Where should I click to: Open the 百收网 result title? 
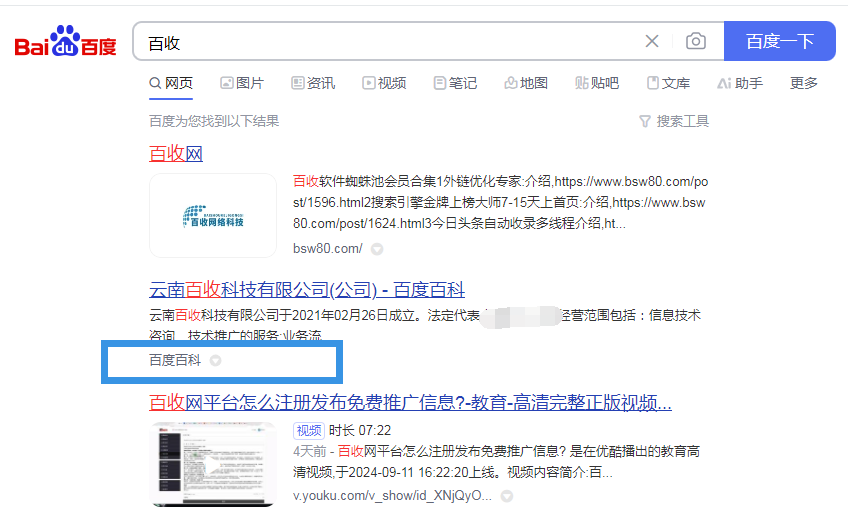click(x=176, y=154)
